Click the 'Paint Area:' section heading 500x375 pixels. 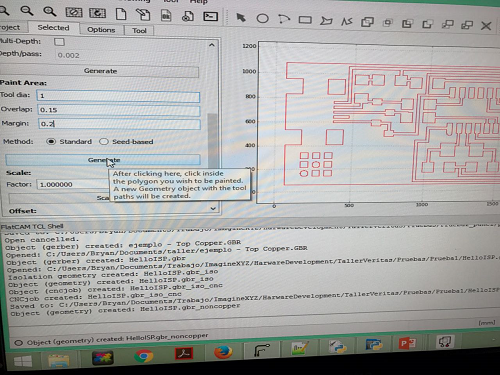[x=23, y=83]
